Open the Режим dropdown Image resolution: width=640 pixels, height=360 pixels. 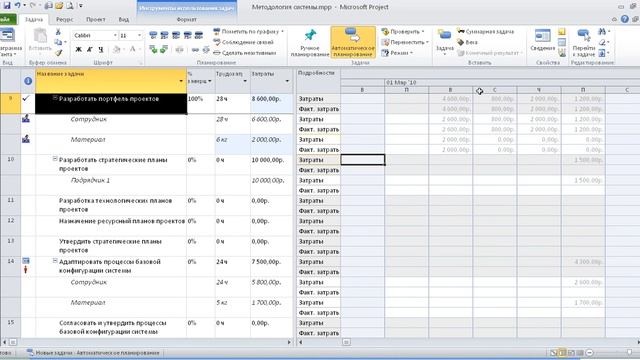(398, 53)
